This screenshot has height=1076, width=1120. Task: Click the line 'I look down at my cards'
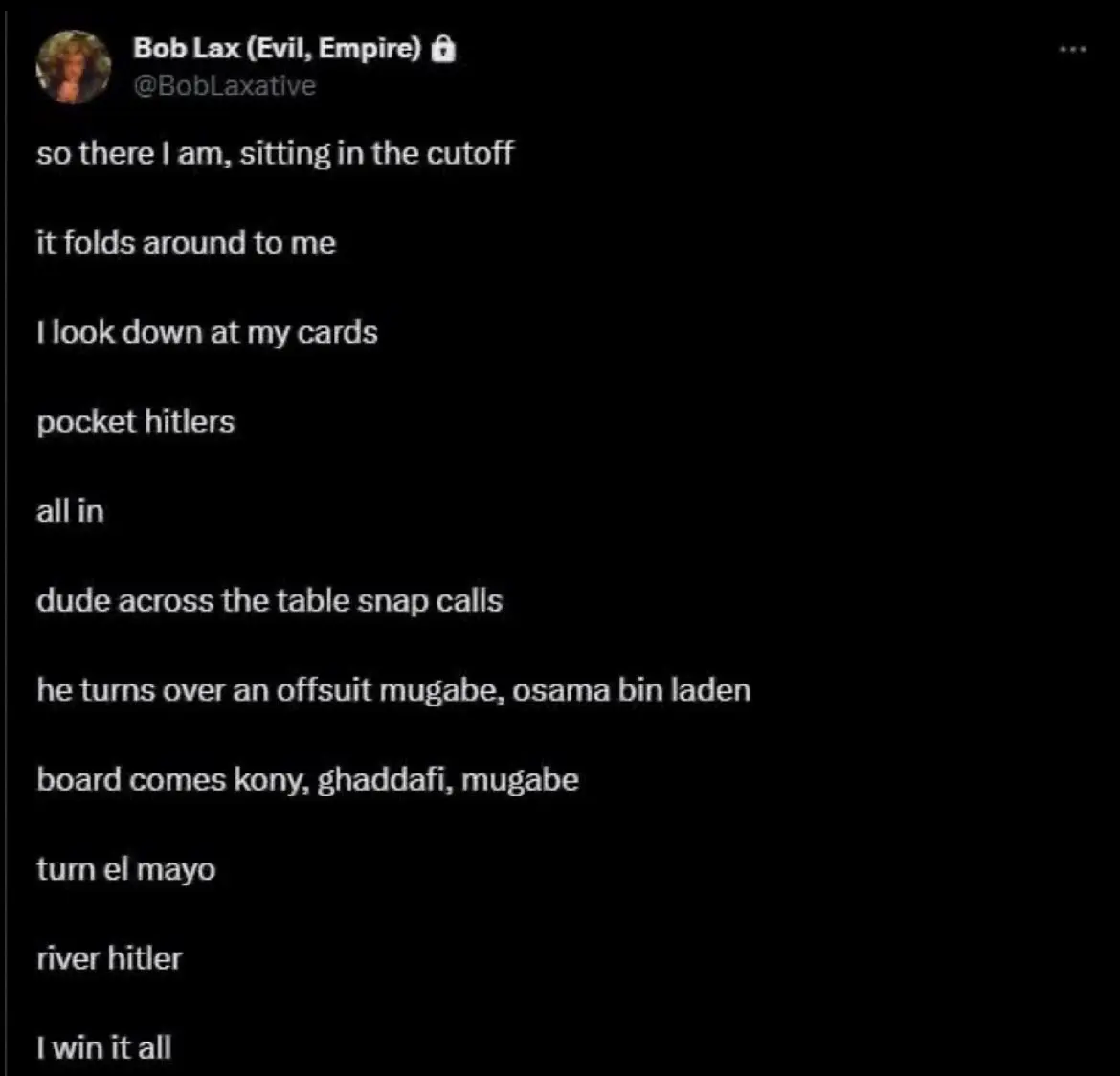(207, 333)
